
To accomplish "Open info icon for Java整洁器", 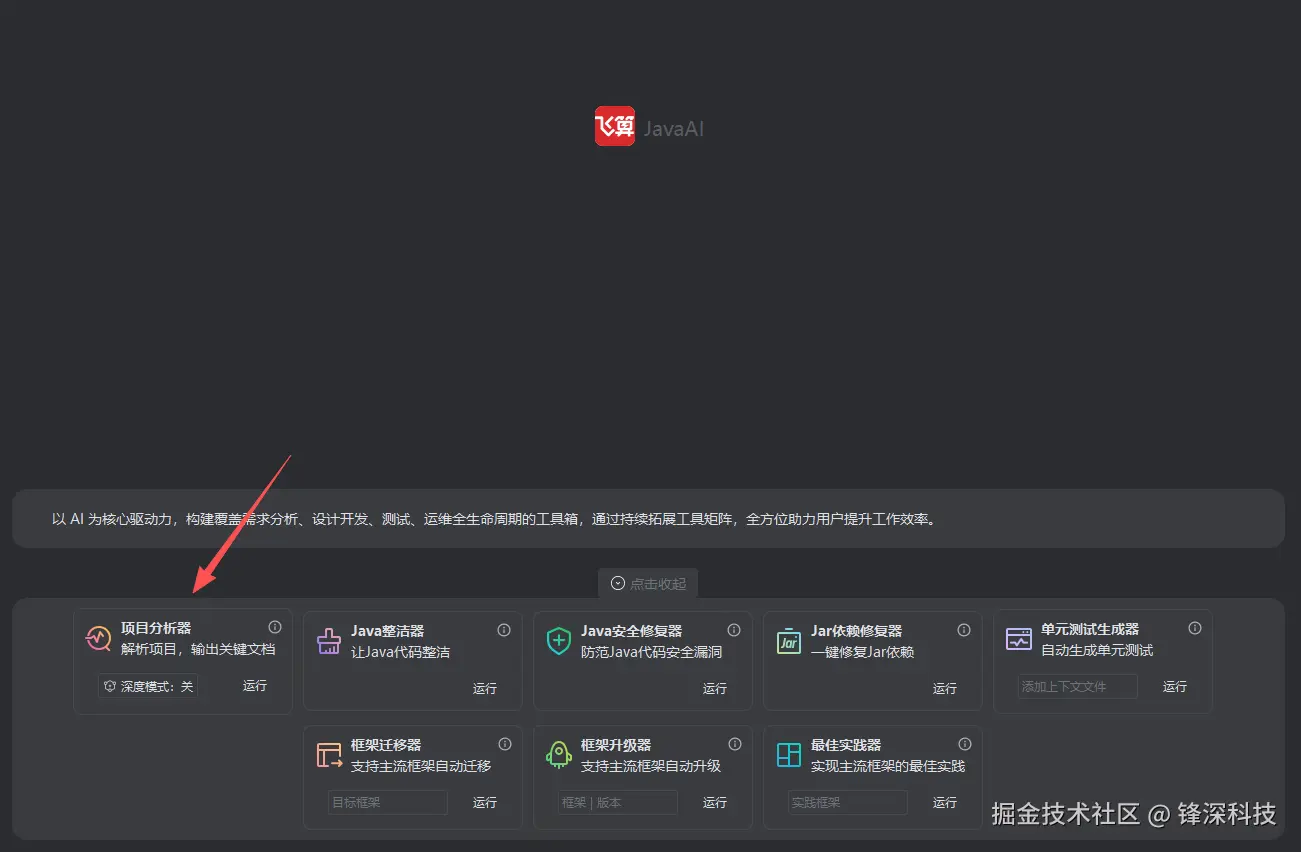I will pos(504,630).
